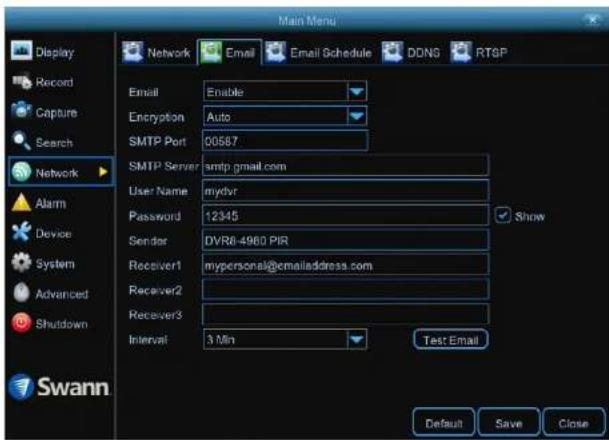The width and height of the screenshot is (609, 440).
Task: Click the yellow arrow beside Network menu
Action: pyautogui.click(x=103, y=172)
